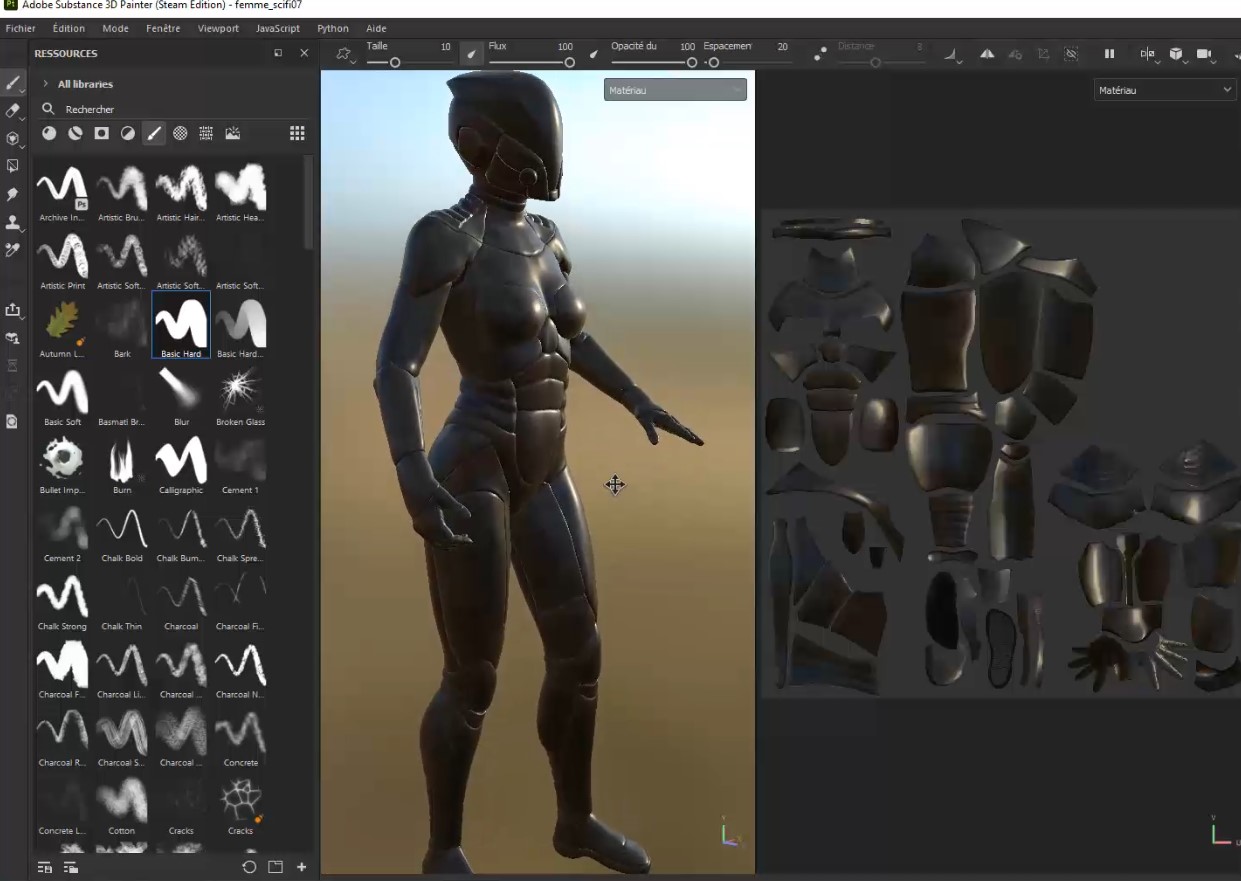Select the Polygon Fill tool

[x=13, y=166]
